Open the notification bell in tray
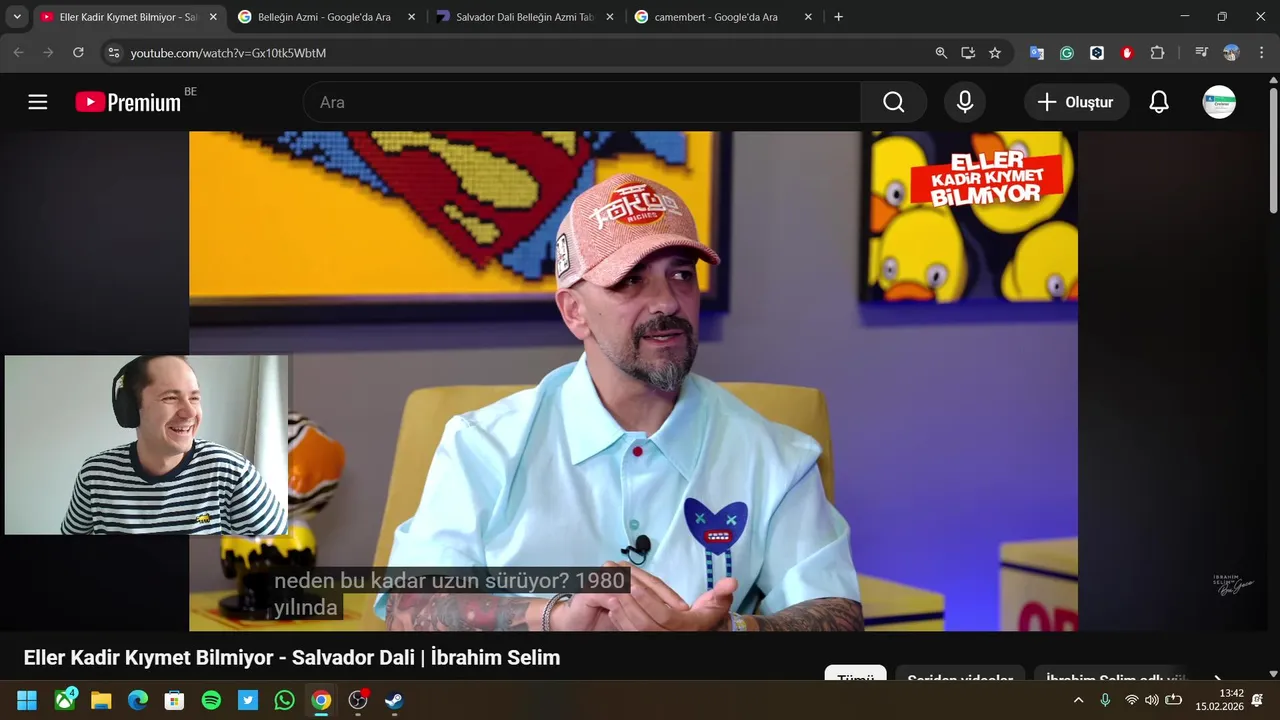Image resolution: width=1280 pixels, height=720 pixels. (x=1257, y=700)
